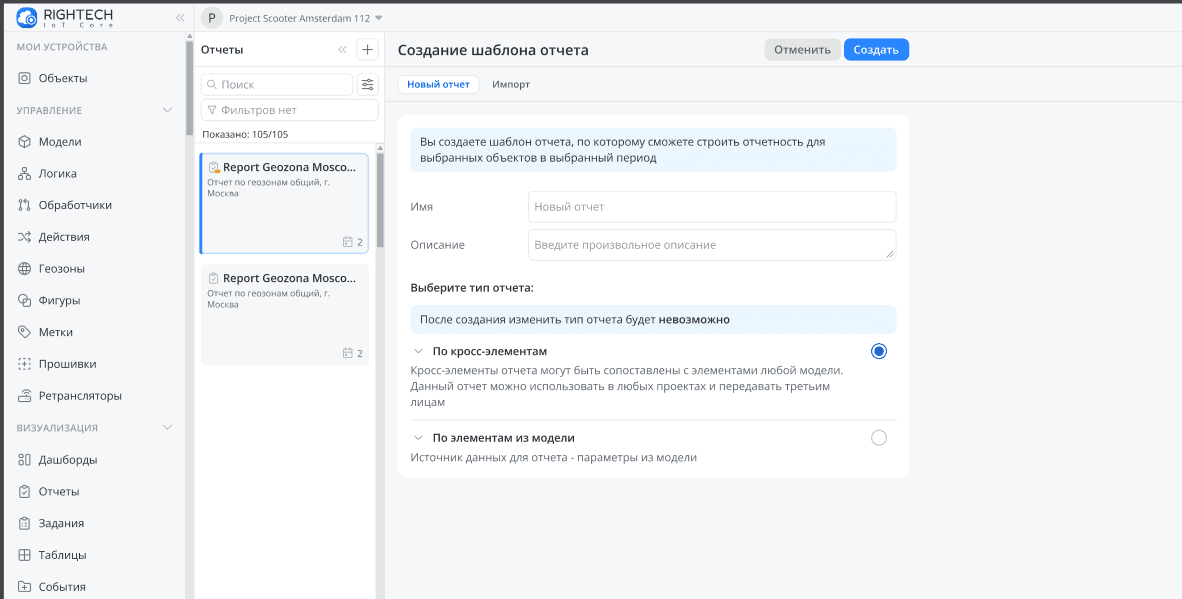Click the Tags label icon (Метки)
The width and height of the screenshot is (1182, 599).
[25, 332]
